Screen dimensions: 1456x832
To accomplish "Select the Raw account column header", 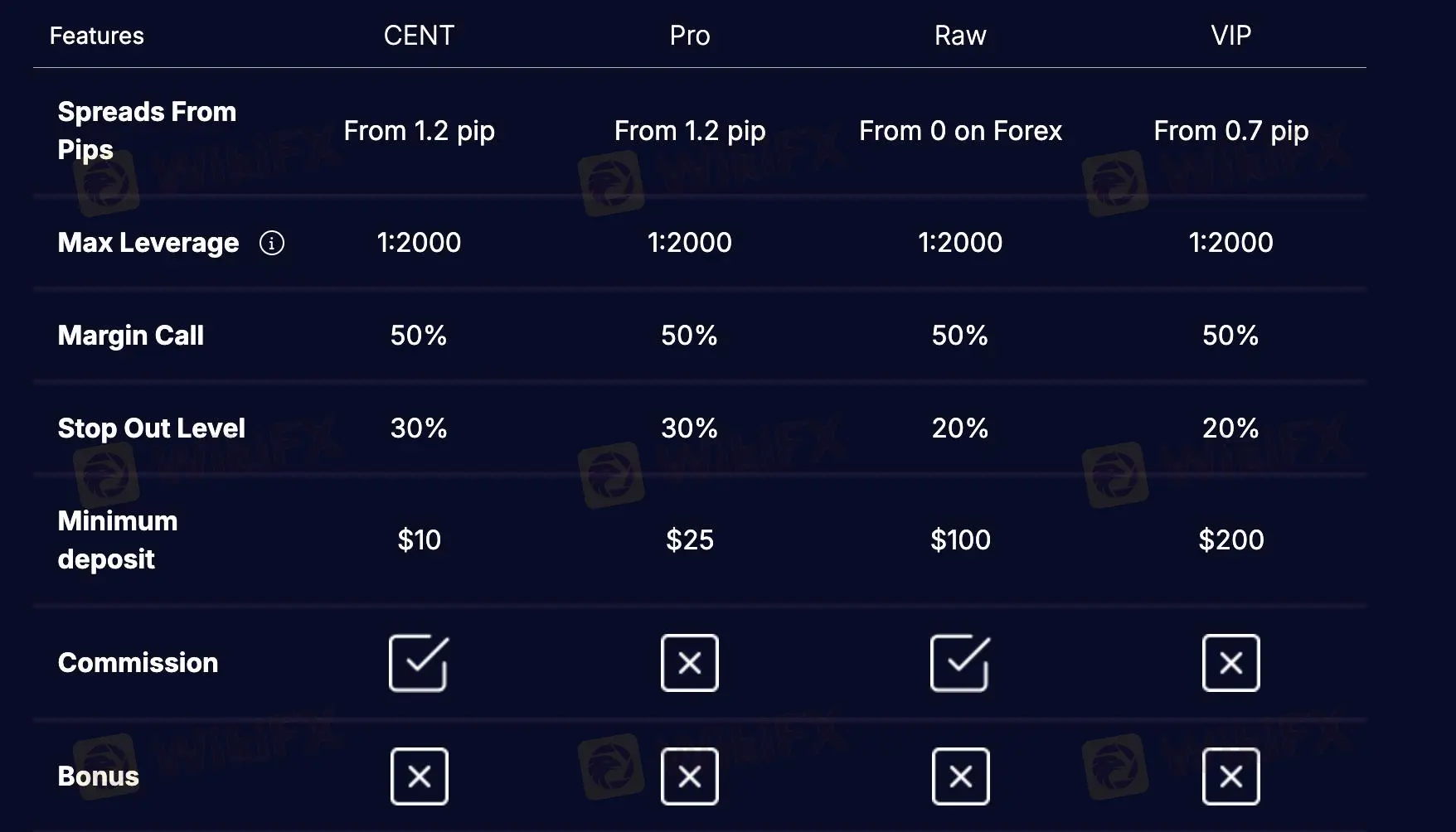I will click(x=960, y=36).
